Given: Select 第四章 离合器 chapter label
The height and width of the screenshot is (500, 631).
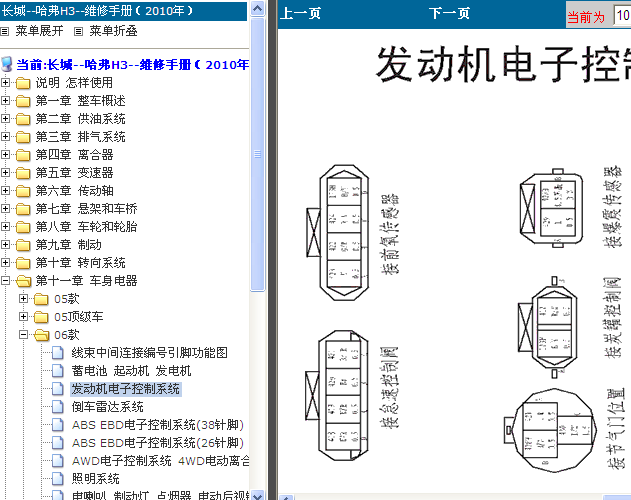Looking at the screenshot, I should pos(74,155).
